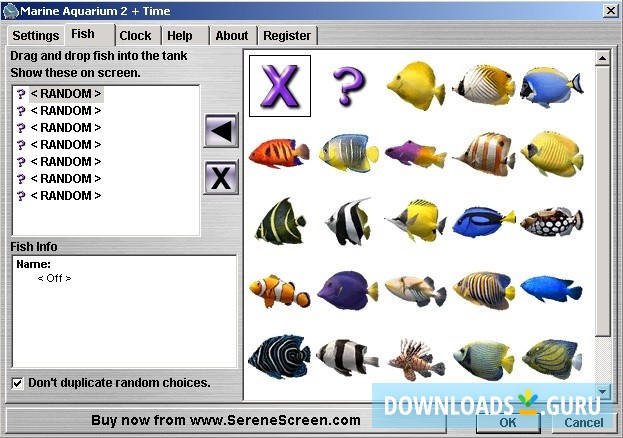Choose the blue-striped yellow-tailed angelfish
623x438 pixels.
tap(348, 153)
